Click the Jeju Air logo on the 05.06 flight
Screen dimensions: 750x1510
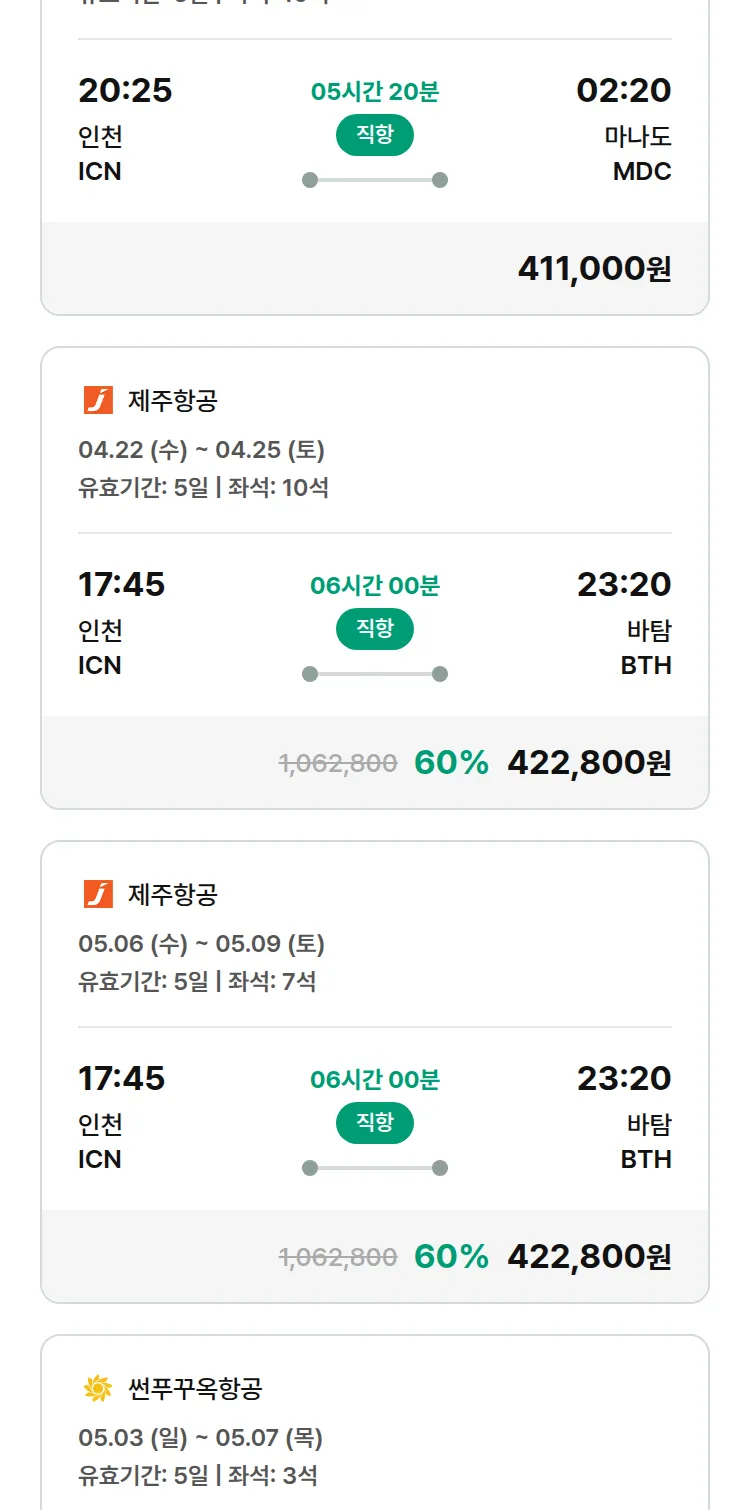(98, 894)
